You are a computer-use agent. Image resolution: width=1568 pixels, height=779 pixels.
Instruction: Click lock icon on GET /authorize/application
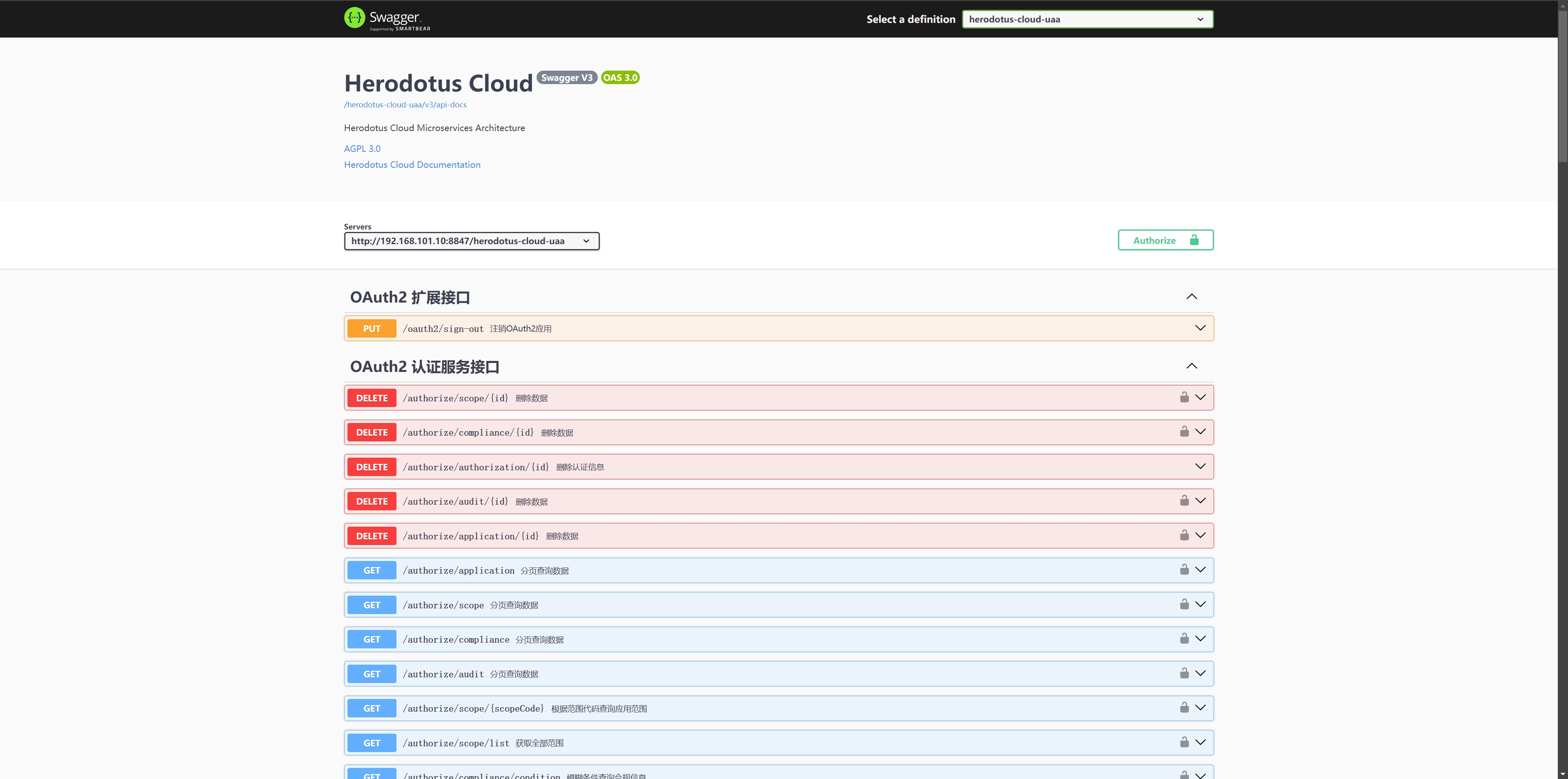pos(1184,570)
